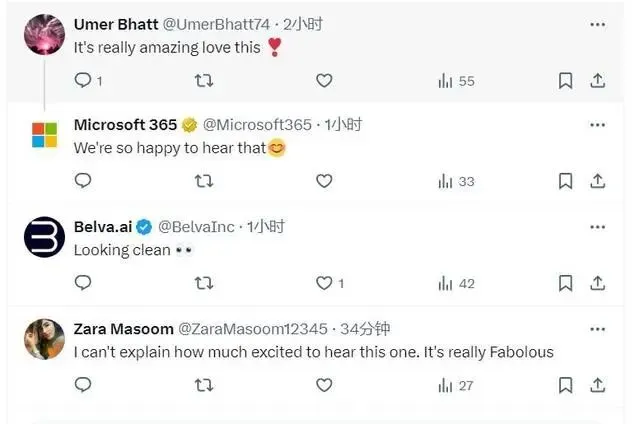640x424 pixels.
Task: Click Umer Bhatt's profile avatar
Action: coord(44,34)
